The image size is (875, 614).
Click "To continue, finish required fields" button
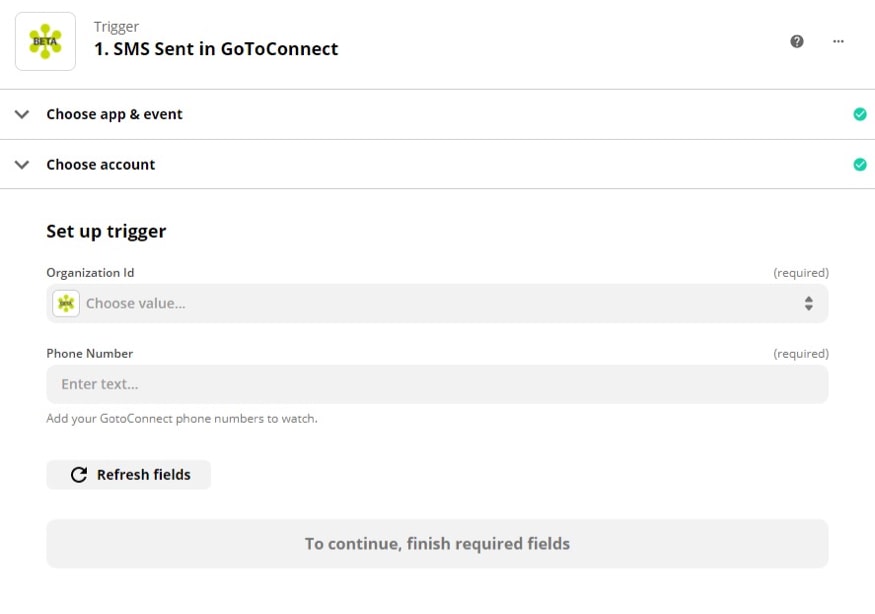(437, 544)
